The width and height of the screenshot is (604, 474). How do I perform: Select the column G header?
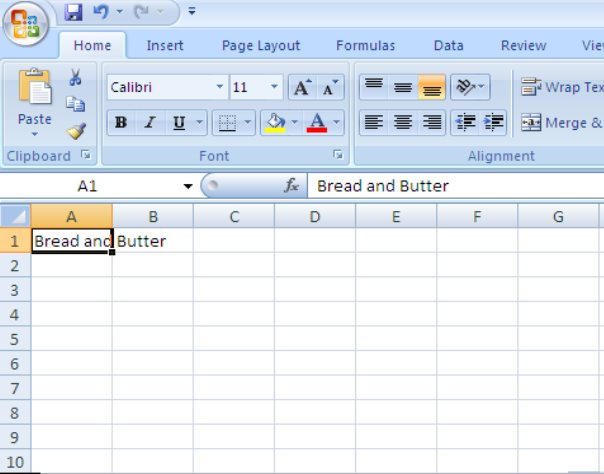click(558, 216)
